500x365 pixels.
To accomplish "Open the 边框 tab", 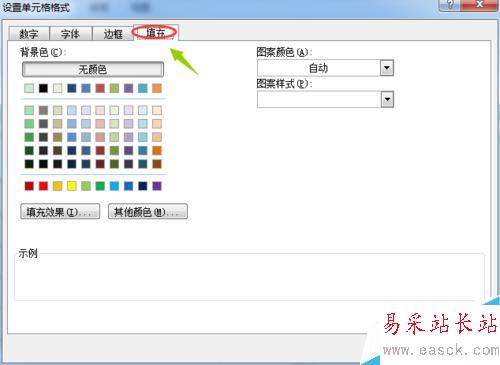I will (113, 34).
